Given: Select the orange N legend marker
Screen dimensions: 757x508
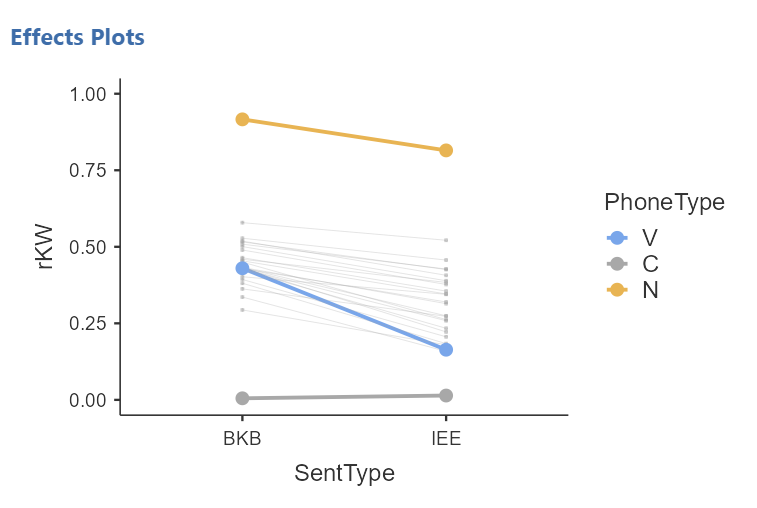Looking at the screenshot, I should (x=617, y=290).
